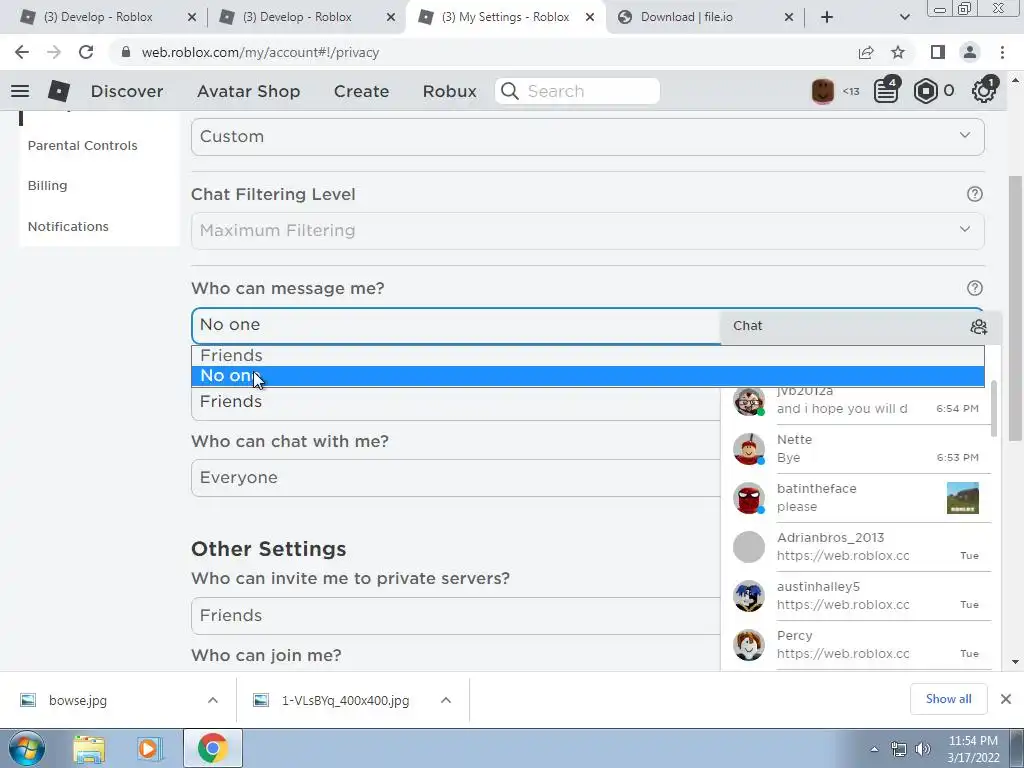Click the search magnifier icon
Image resolution: width=1024 pixels, height=768 pixels.
tap(510, 91)
